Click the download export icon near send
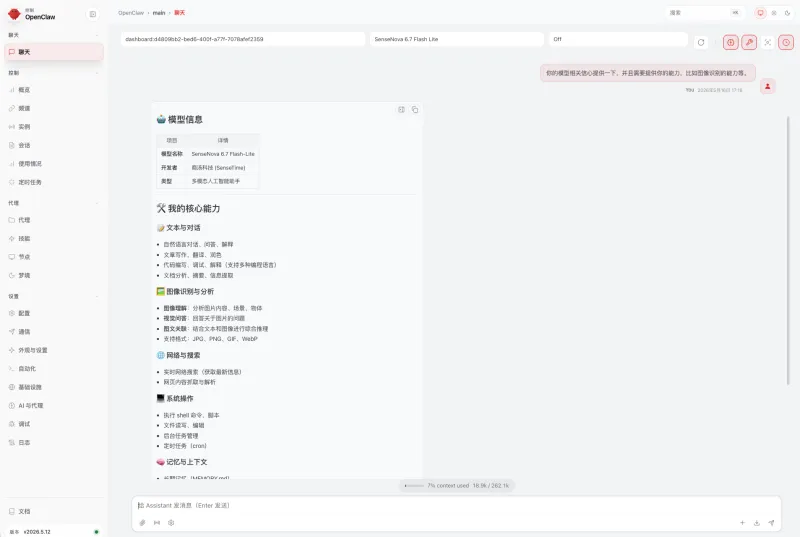 pyautogui.click(x=757, y=523)
